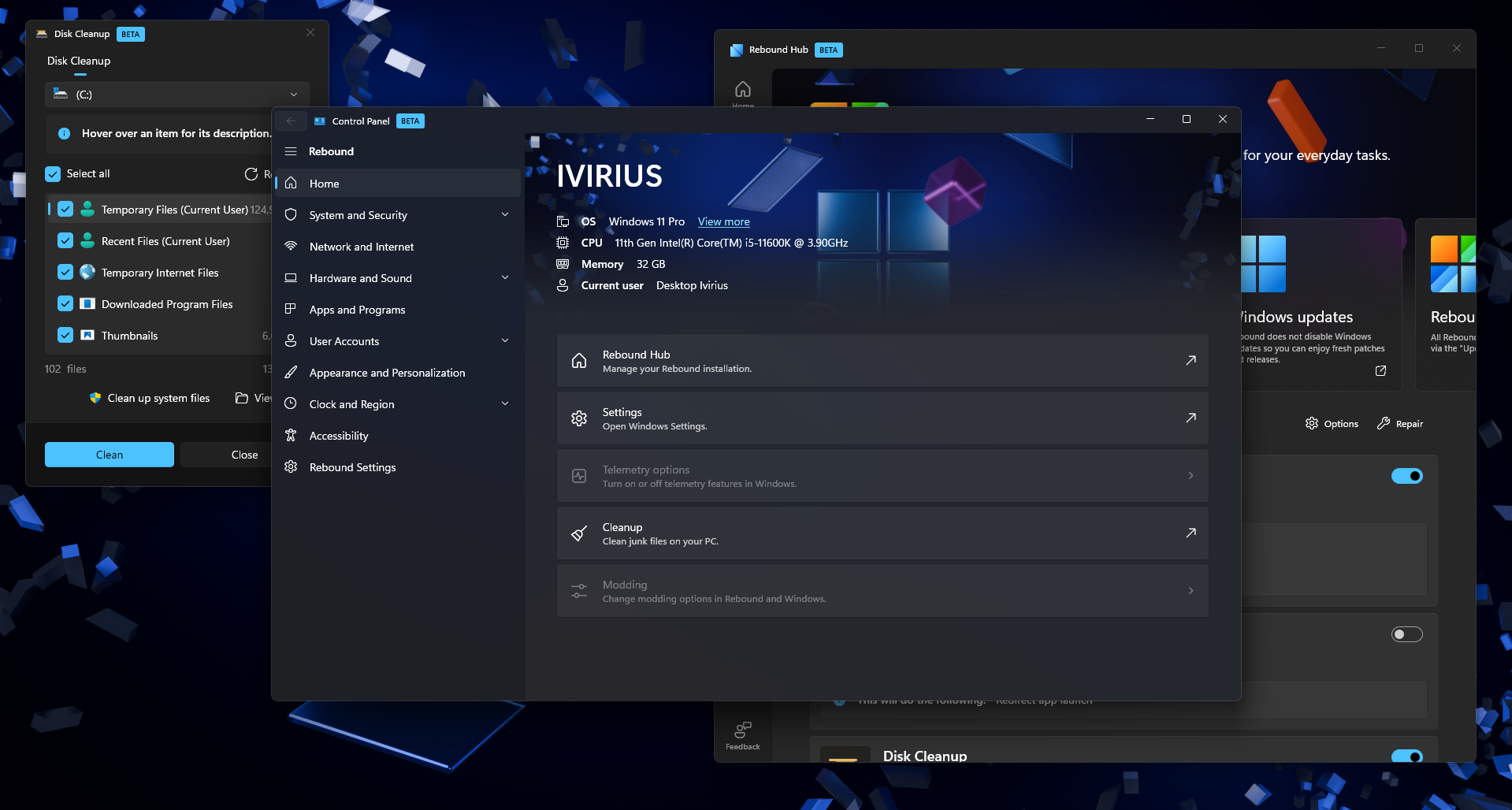Select Home in Control Panel navigation

point(398,184)
